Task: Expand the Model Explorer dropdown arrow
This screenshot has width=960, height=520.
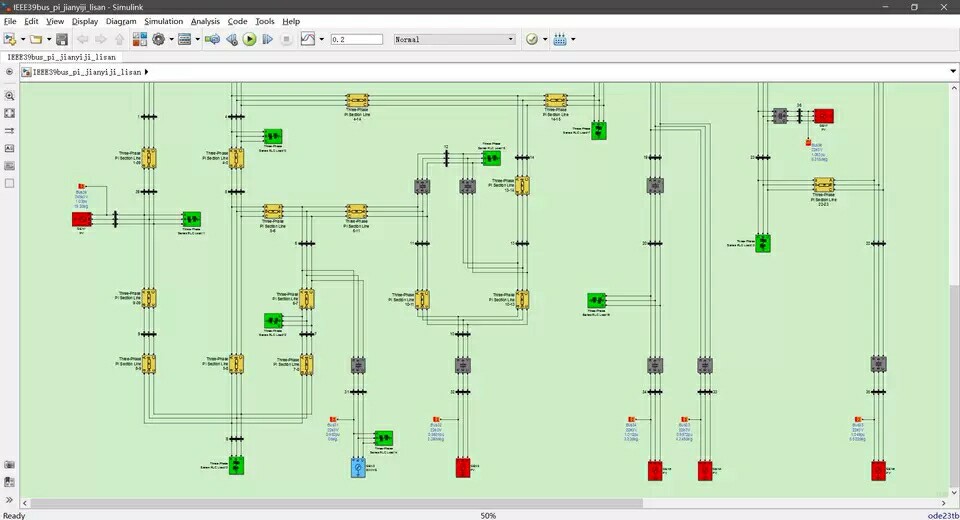Action: coord(197,39)
